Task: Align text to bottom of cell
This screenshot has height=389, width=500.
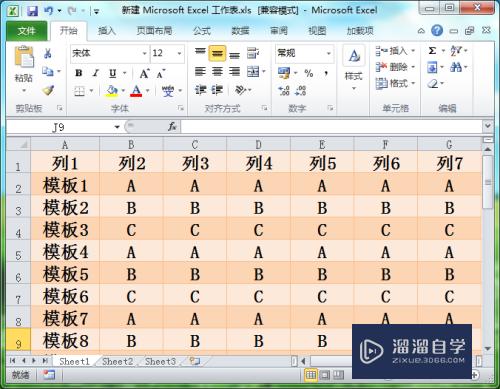Action: click(234, 54)
